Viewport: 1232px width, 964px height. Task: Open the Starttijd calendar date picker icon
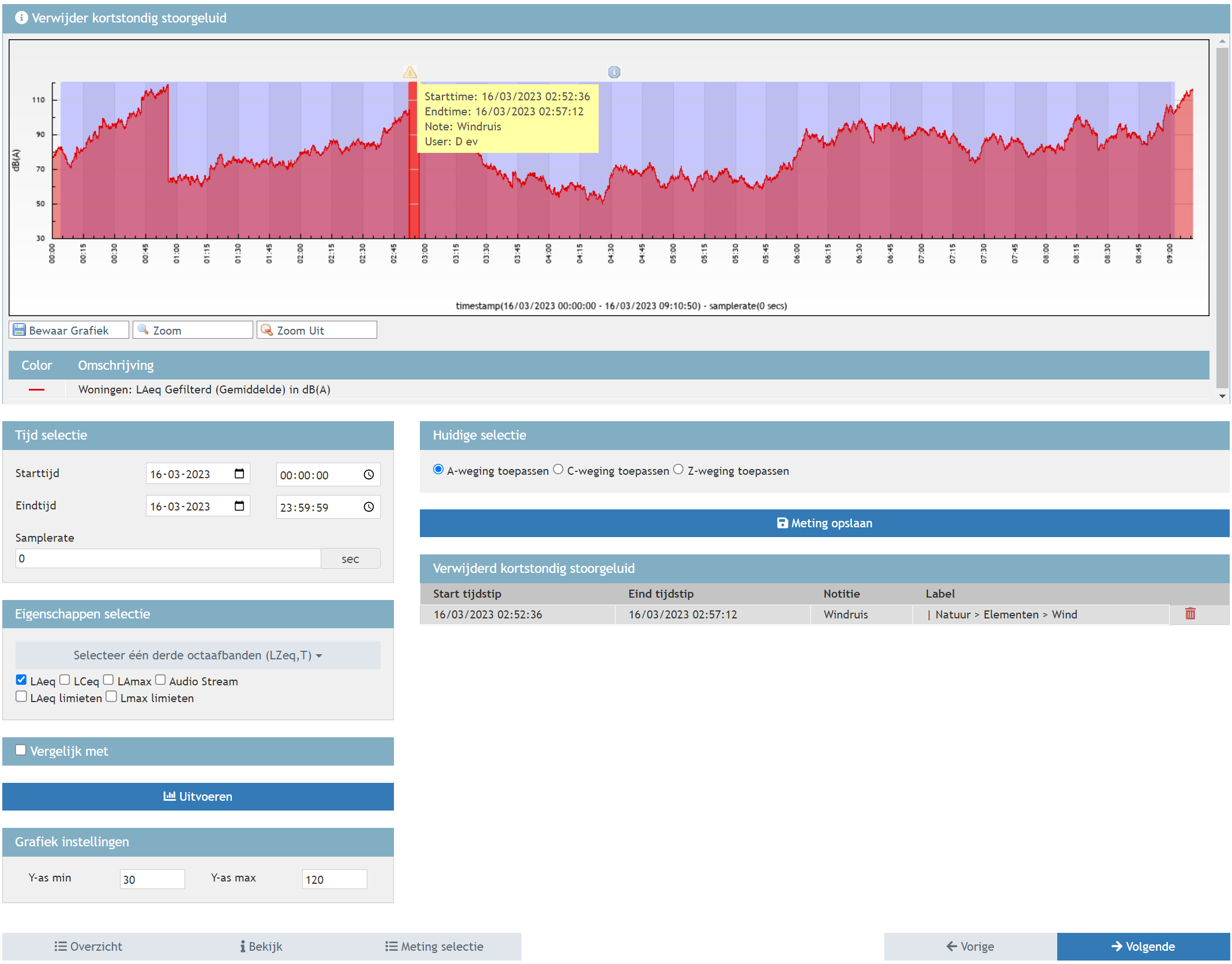pos(239,474)
